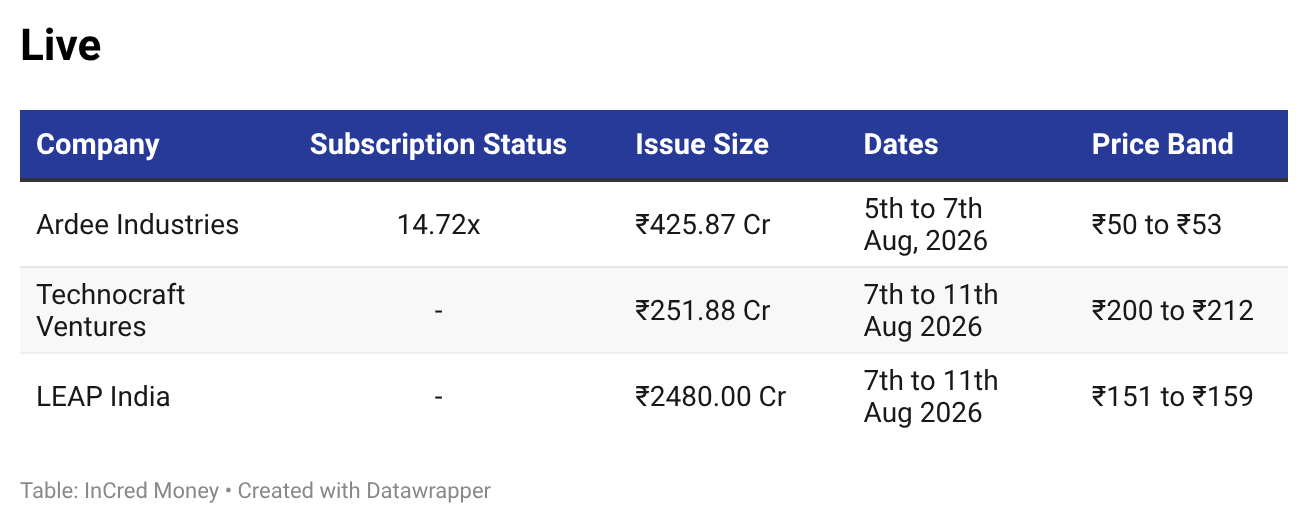Click the Dates column header
The height and width of the screenshot is (524, 1308).
click(901, 145)
